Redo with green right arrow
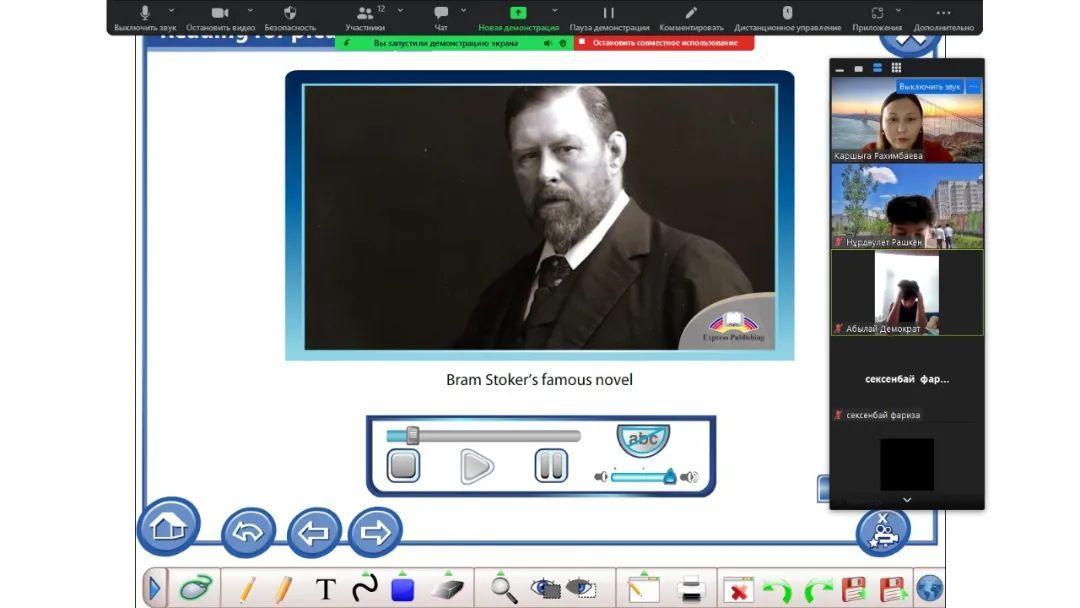Screen dimensions: 1080x608 (x=818, y=590)
